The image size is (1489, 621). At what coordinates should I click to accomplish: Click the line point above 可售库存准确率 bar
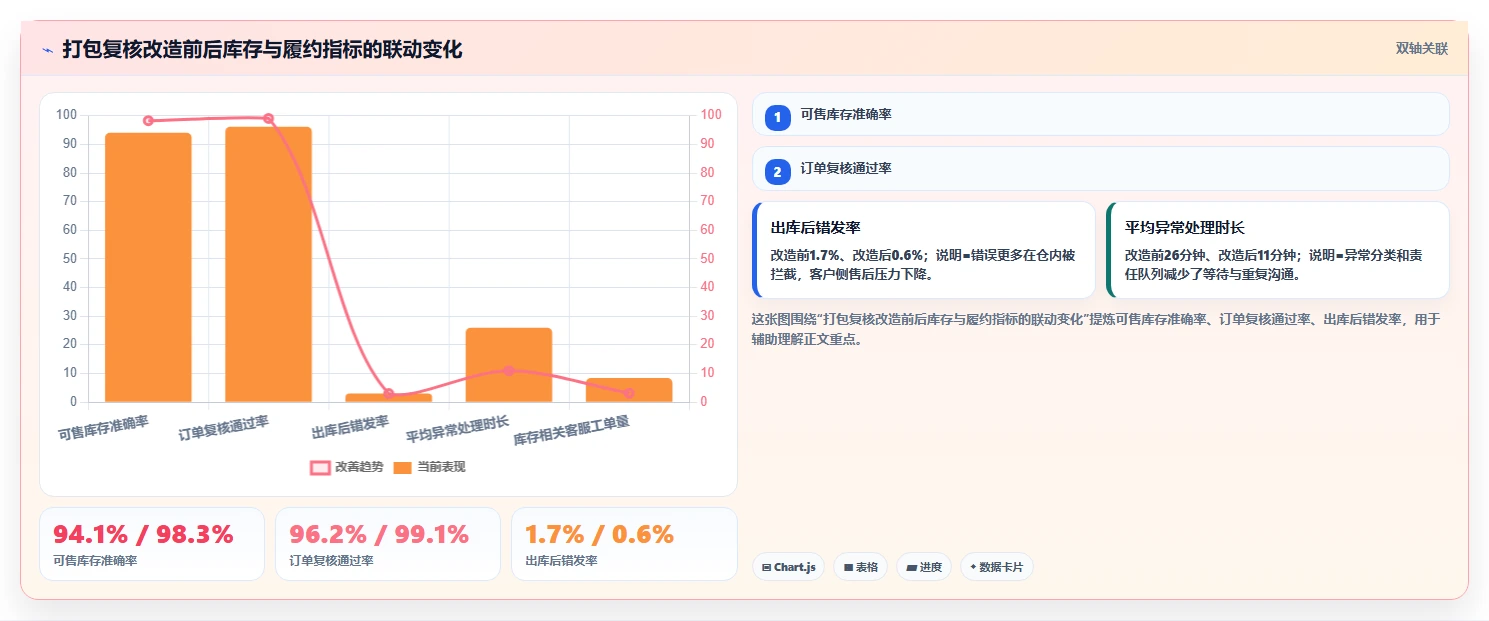(x=148, y=121)
